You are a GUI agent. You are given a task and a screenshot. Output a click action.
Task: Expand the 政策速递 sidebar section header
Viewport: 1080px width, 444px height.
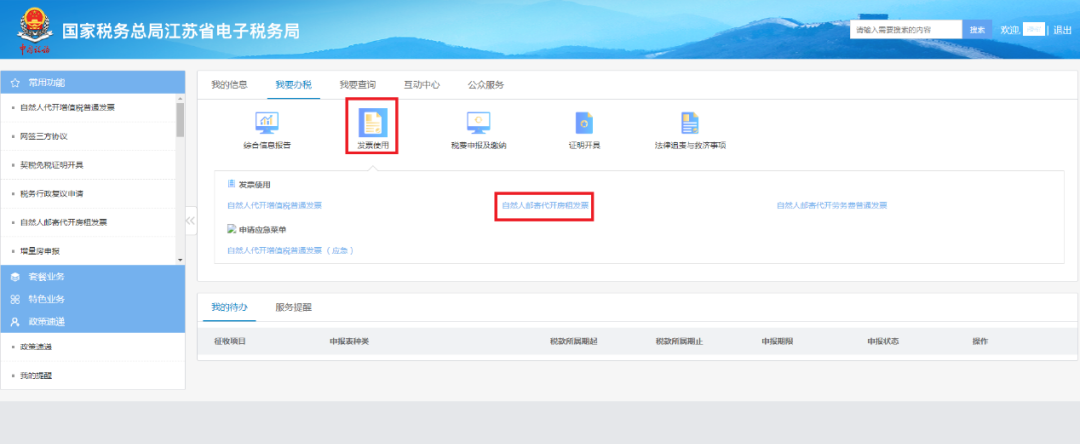click(x=93, y=321)
